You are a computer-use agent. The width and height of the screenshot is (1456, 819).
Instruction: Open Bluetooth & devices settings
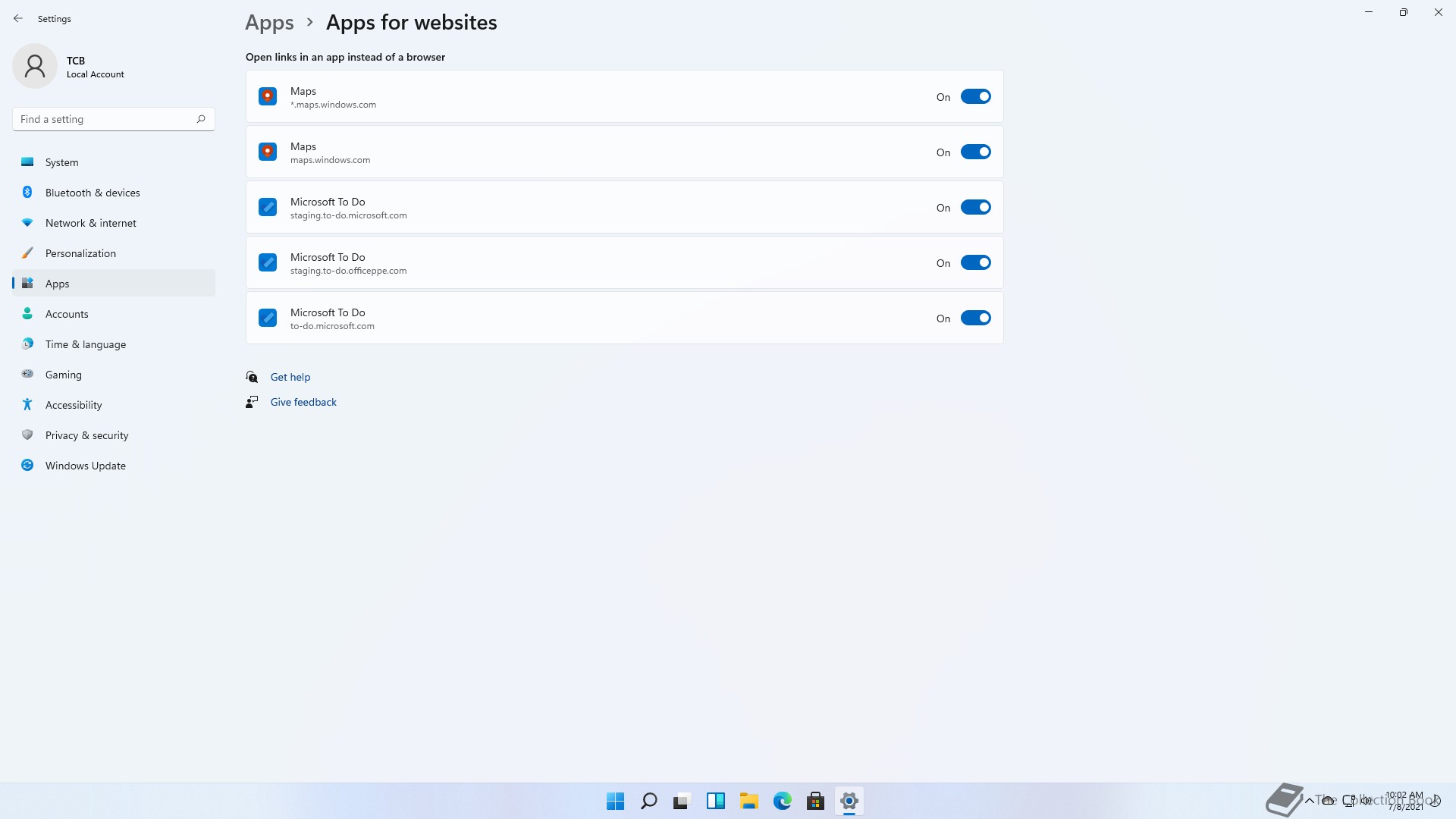click(x=93, y=193)
